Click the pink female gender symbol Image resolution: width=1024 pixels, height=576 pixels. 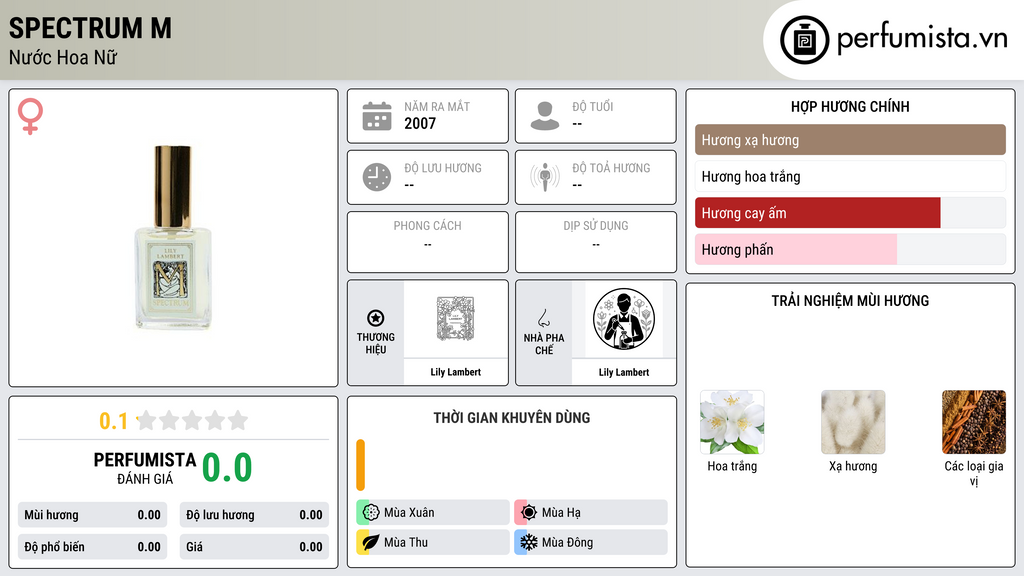pyautogui.click(x=30, y=116)
